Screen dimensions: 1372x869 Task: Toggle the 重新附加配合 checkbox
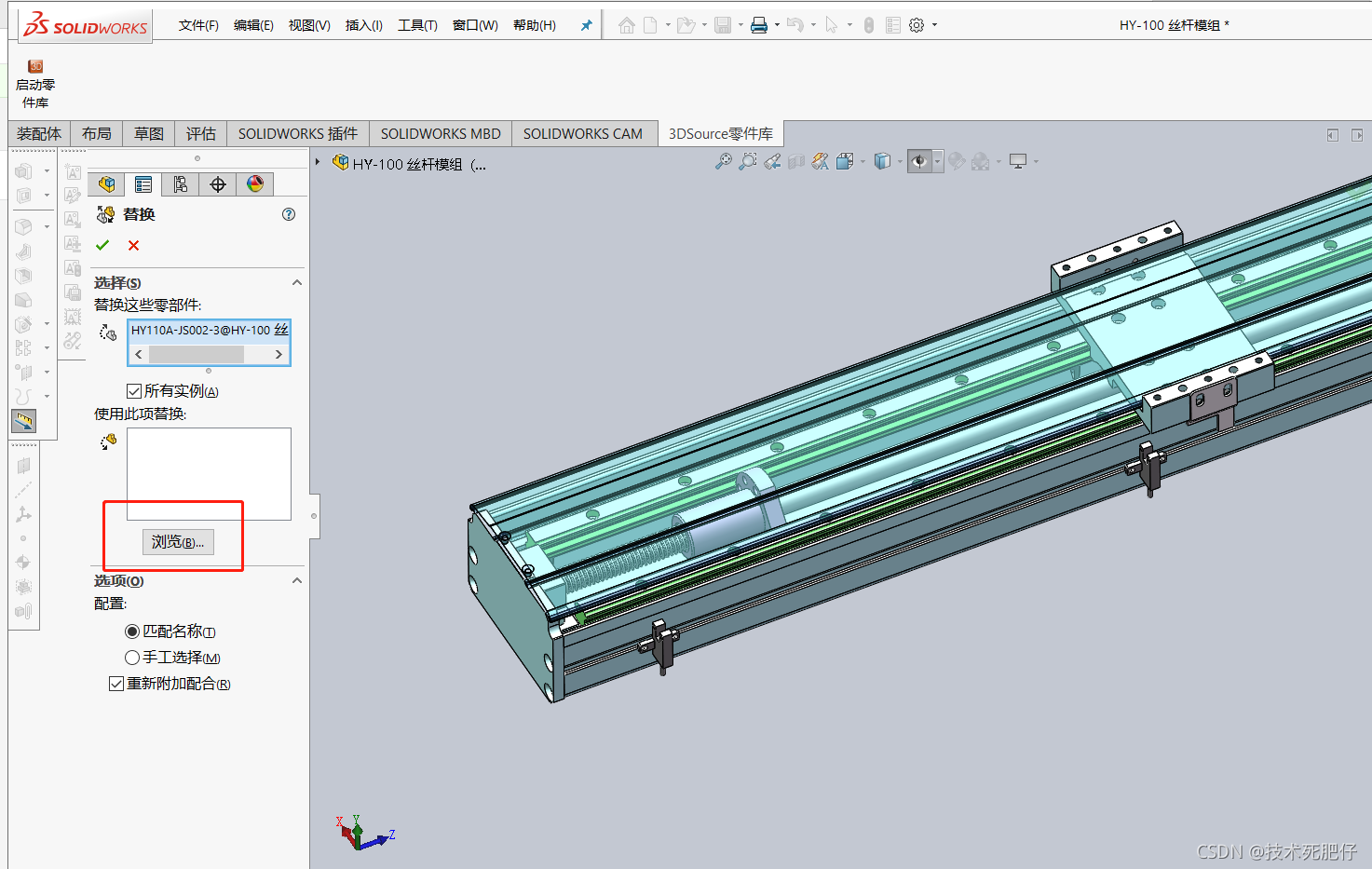pos(116,684)
